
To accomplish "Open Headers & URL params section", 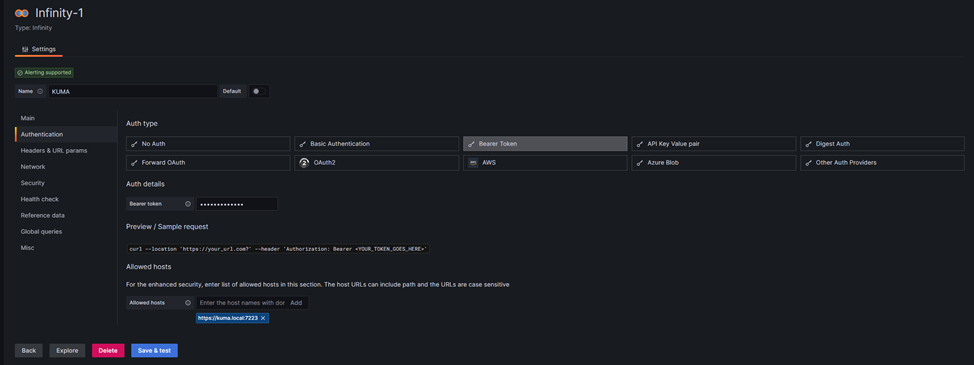I will point(53,150).
